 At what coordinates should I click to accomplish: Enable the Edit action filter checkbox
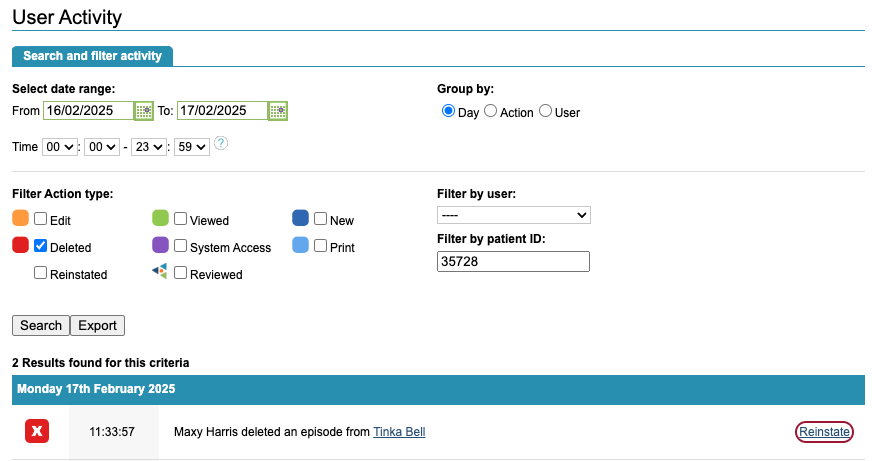(41, 219)
